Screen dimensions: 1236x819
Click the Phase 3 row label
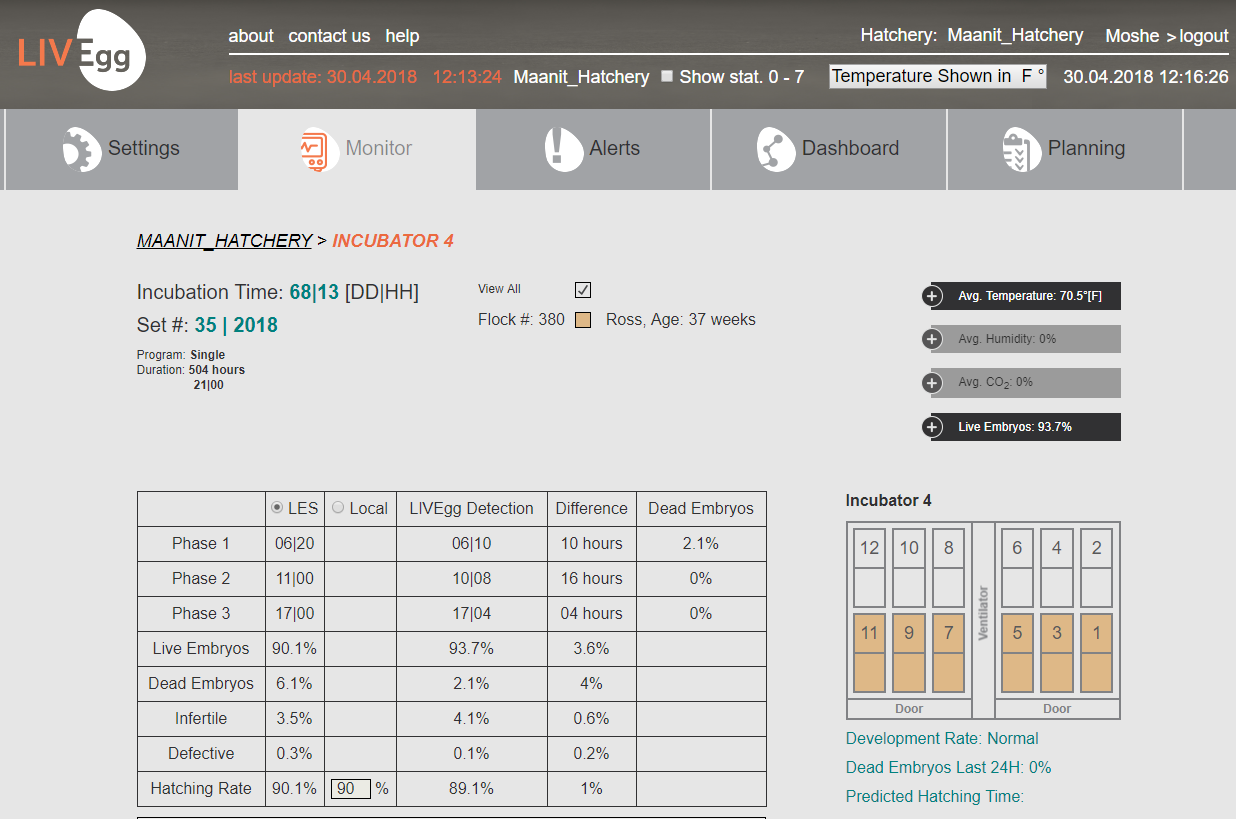click(x=201, y=614)
